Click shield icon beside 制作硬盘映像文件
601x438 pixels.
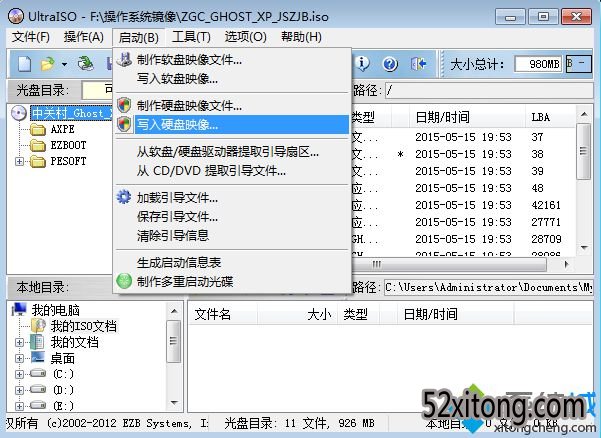(x=124, y=105)
